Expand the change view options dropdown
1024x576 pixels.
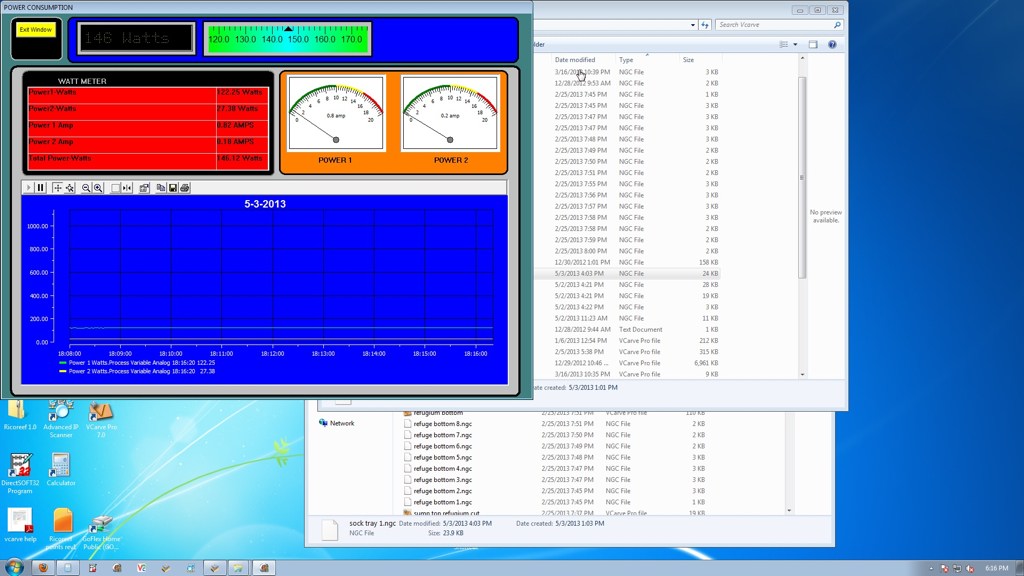[x=796, y=45]
